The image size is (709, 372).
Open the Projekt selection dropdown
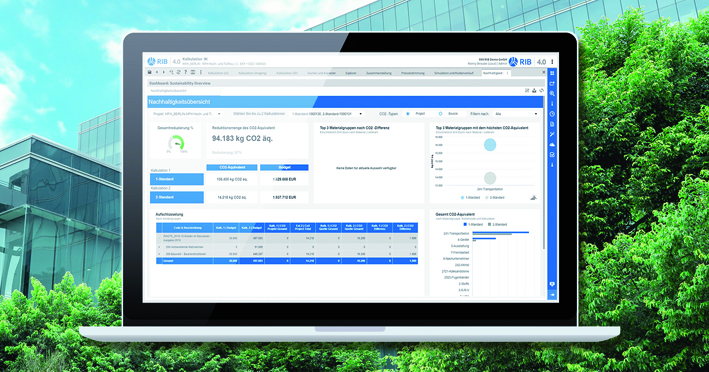pyautogui.click(x=187, y=114)
